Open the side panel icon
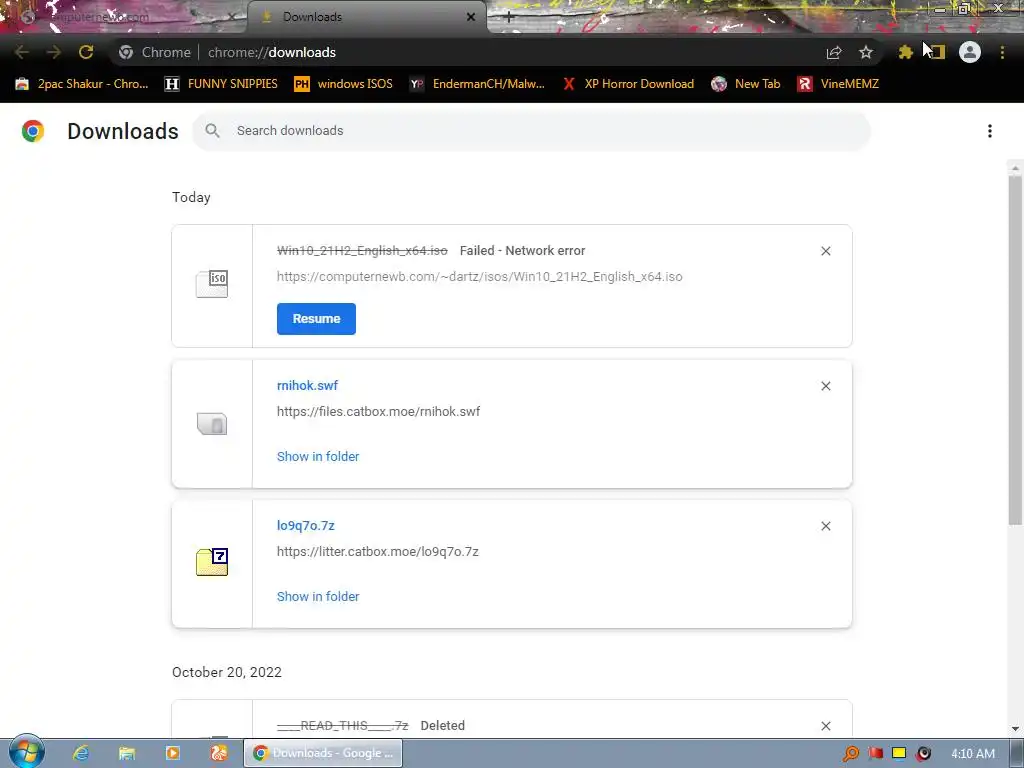Image resolution: width=1024 pixels, height=768 pixels. click(938, 52)
